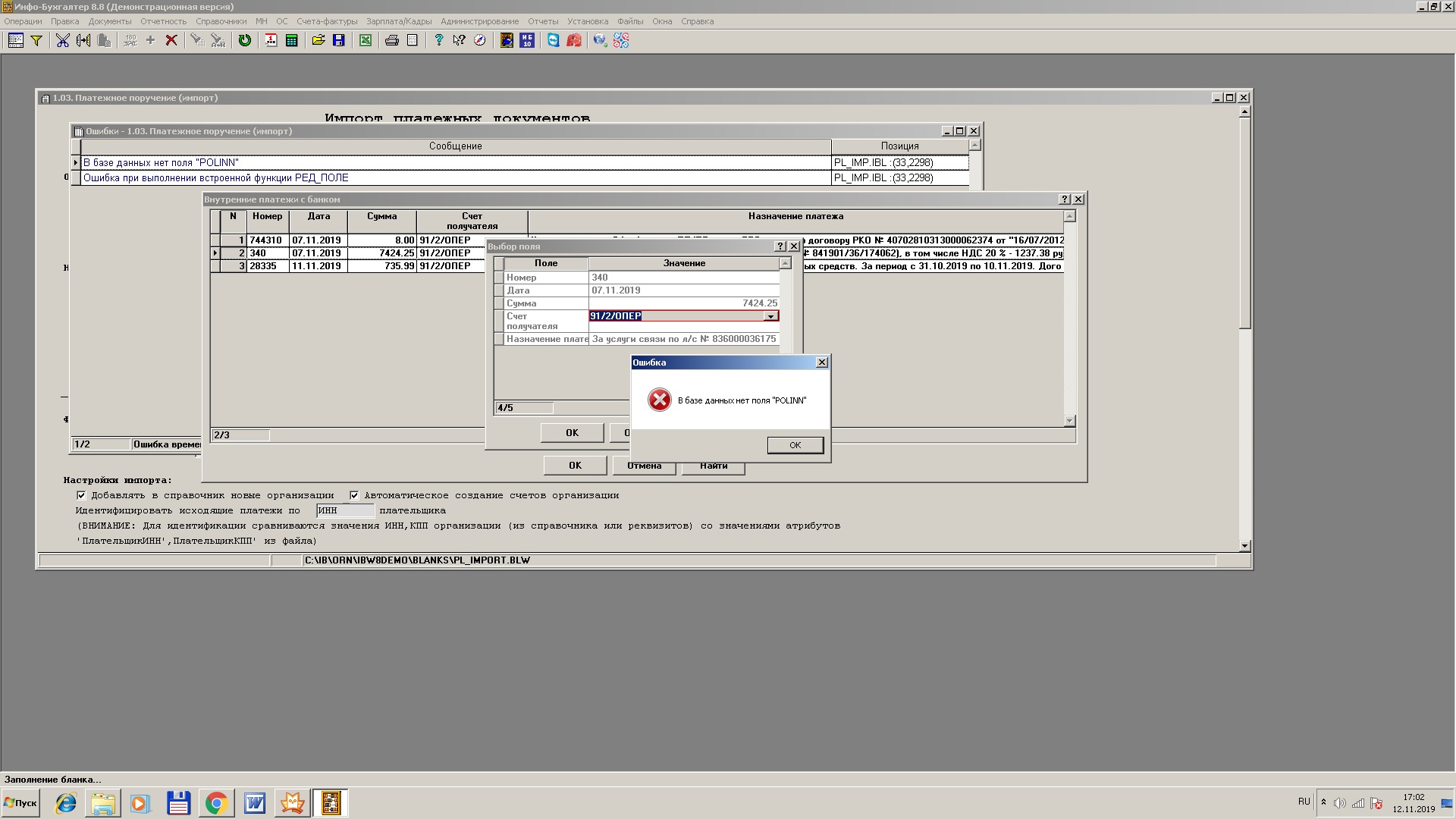This screenshot has height=819, width=1456.
Task: Click the TeamViewer icon in toolbar
Action: pos(554,40)
